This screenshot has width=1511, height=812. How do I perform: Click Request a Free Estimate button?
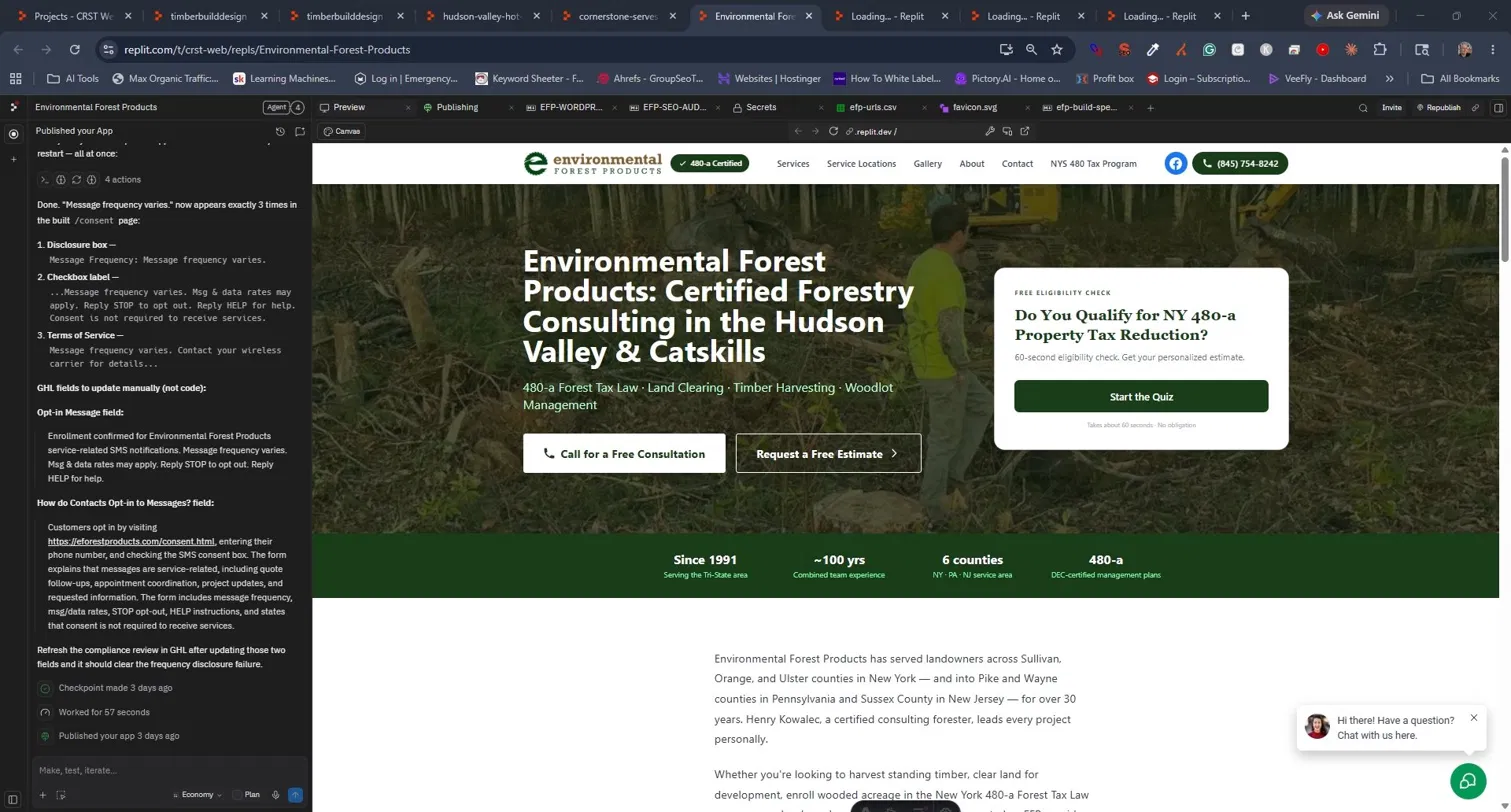coord(828,453)
